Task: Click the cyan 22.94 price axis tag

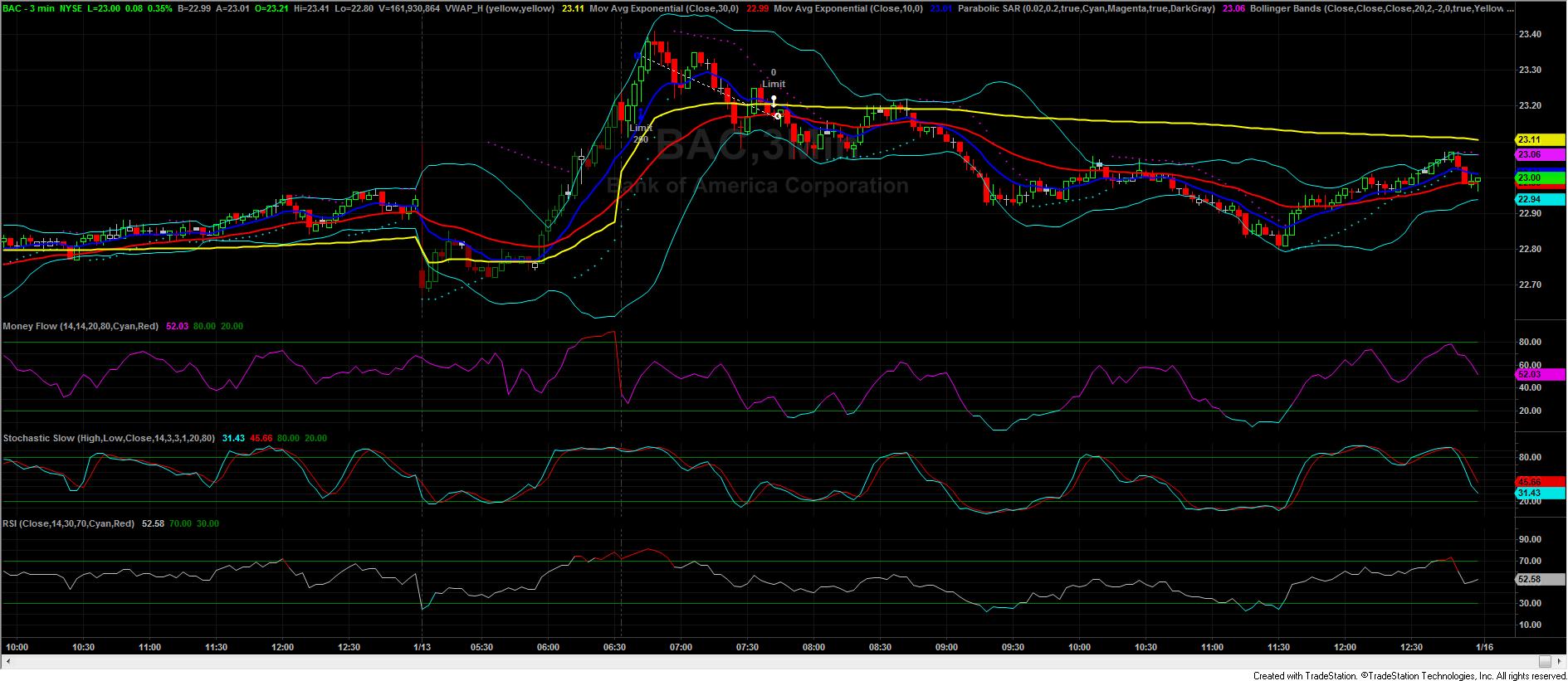Action: point(1529,199)
